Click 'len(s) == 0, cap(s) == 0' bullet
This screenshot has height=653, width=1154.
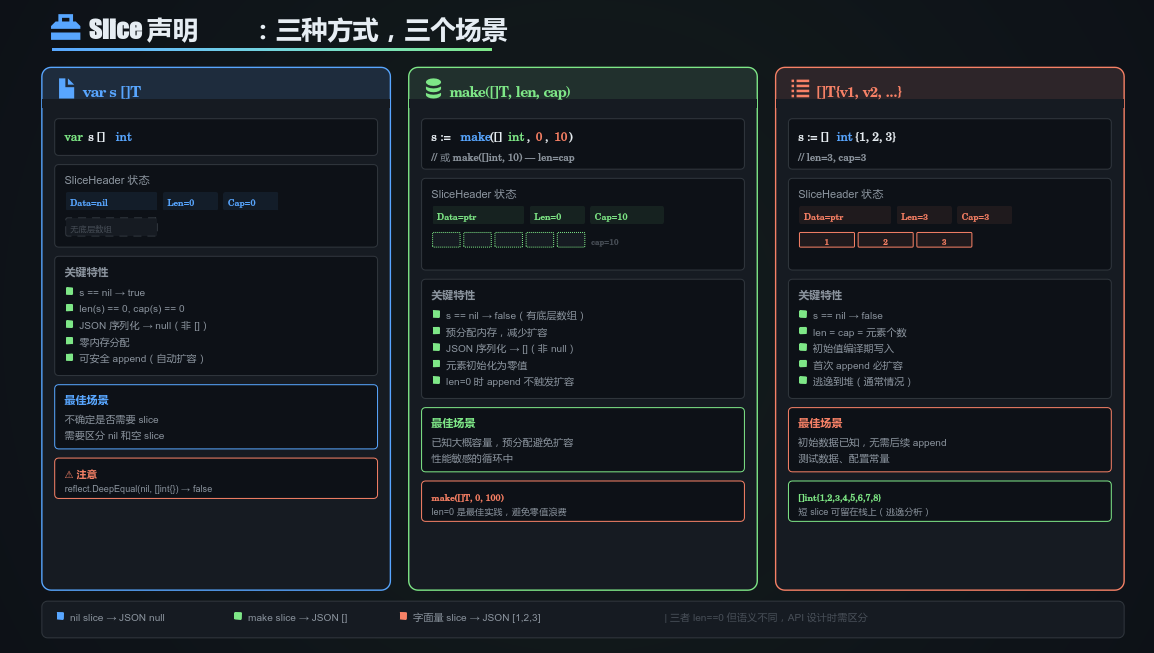coord(132,309)
